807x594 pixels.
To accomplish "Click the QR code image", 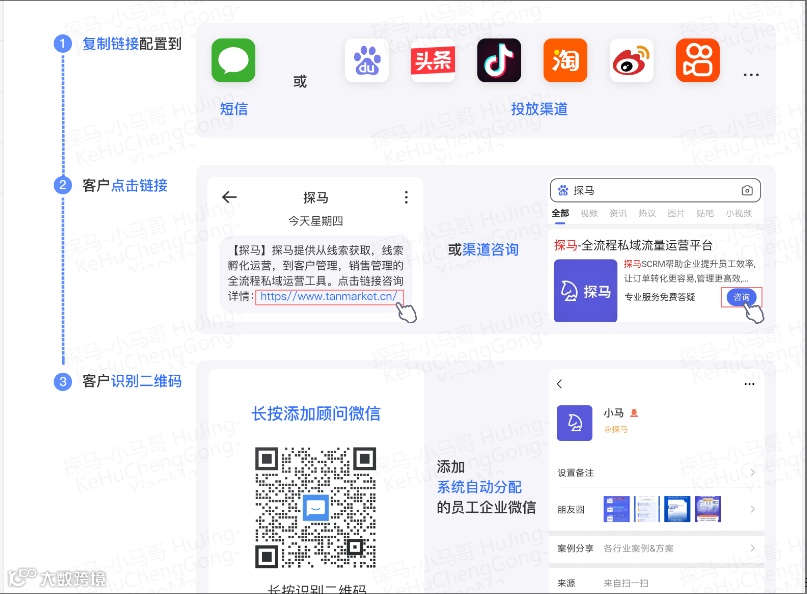I will pyautogui.click(x=315, y=508).
